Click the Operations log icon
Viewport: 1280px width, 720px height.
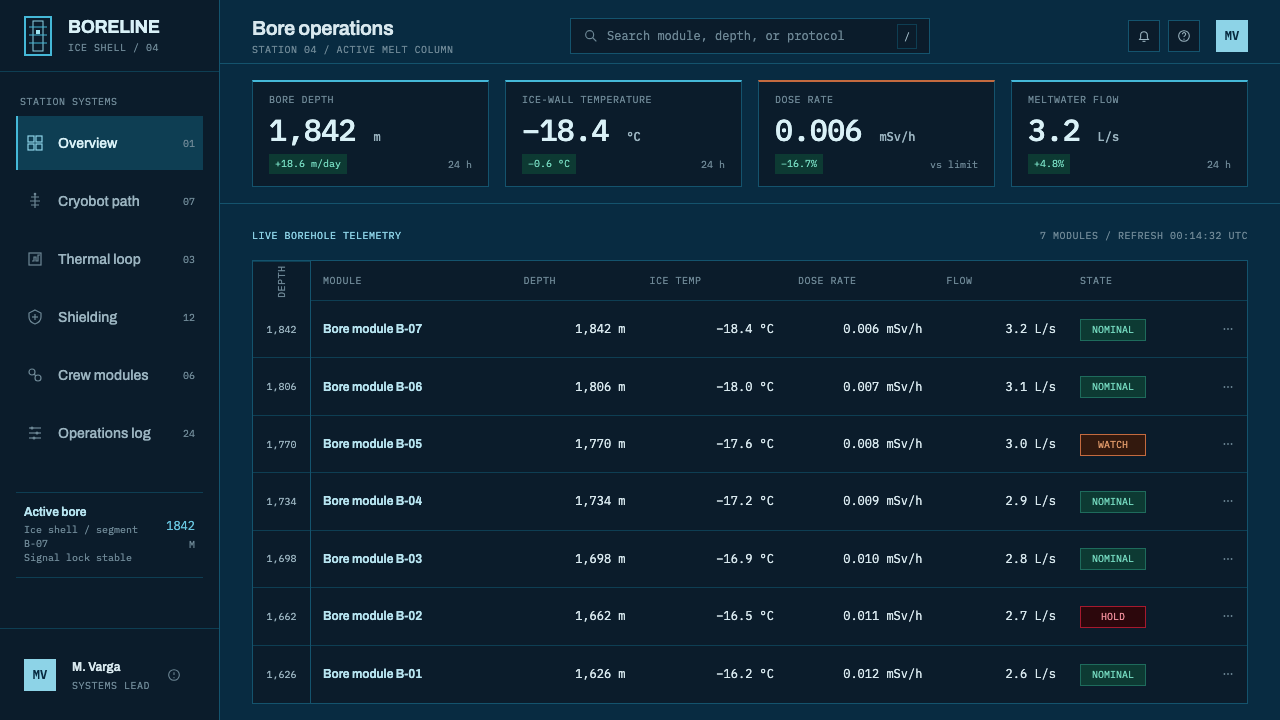point(35,433)
